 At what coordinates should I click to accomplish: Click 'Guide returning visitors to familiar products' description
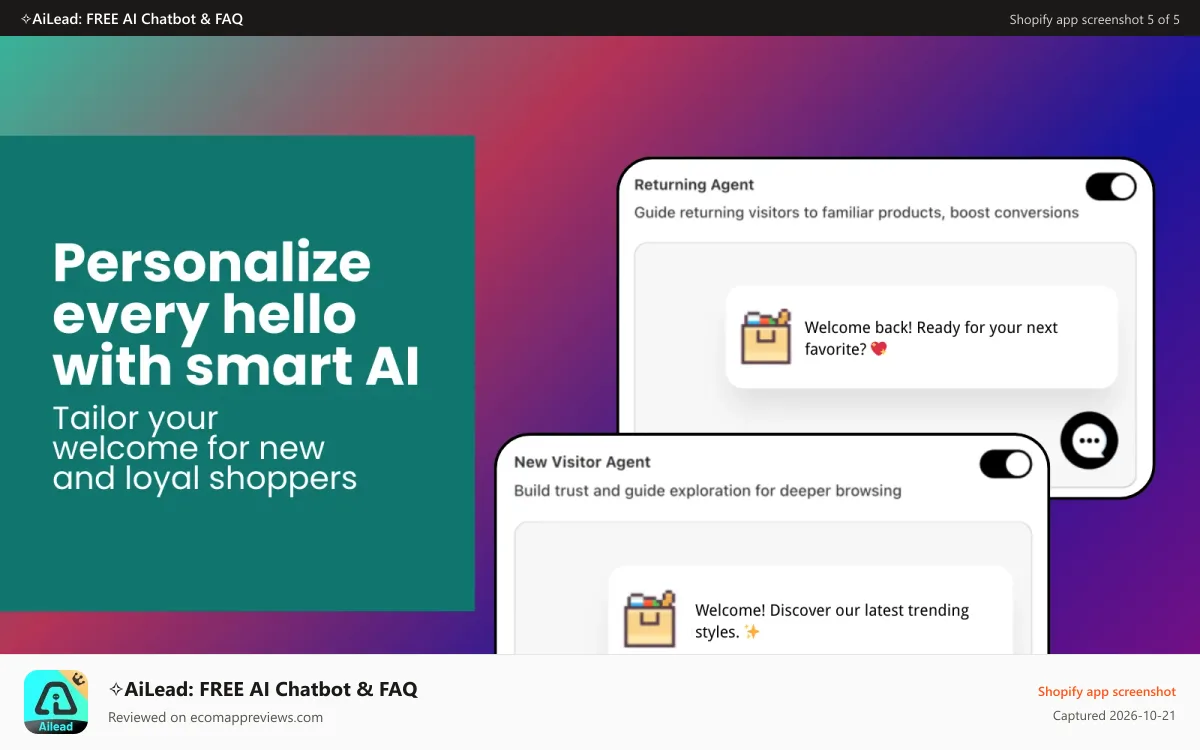856,213
